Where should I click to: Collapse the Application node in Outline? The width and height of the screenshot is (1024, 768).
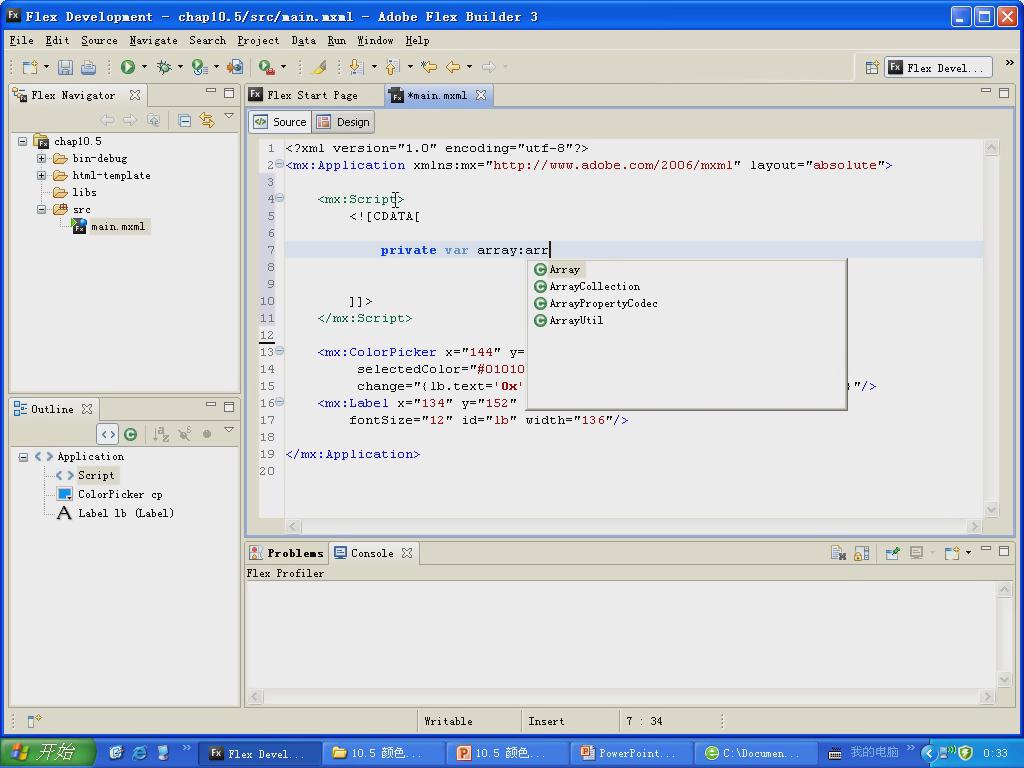(x=24, y=456)
